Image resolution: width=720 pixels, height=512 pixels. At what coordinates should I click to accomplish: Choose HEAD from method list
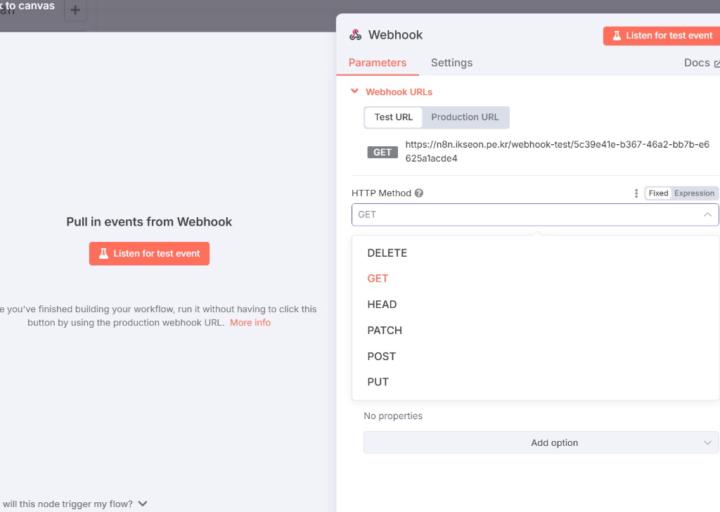[535, 304]
